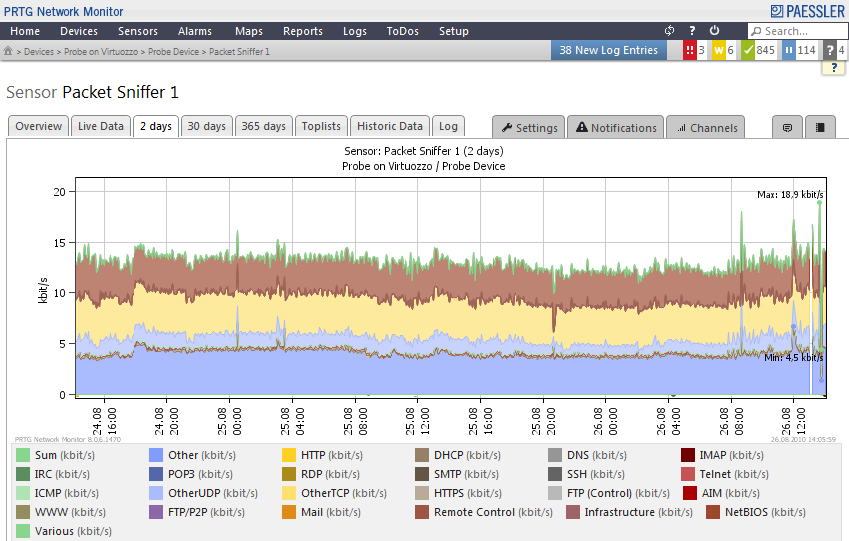Open the Reports menu
This screenshot has height=541, width=849.
303,31
